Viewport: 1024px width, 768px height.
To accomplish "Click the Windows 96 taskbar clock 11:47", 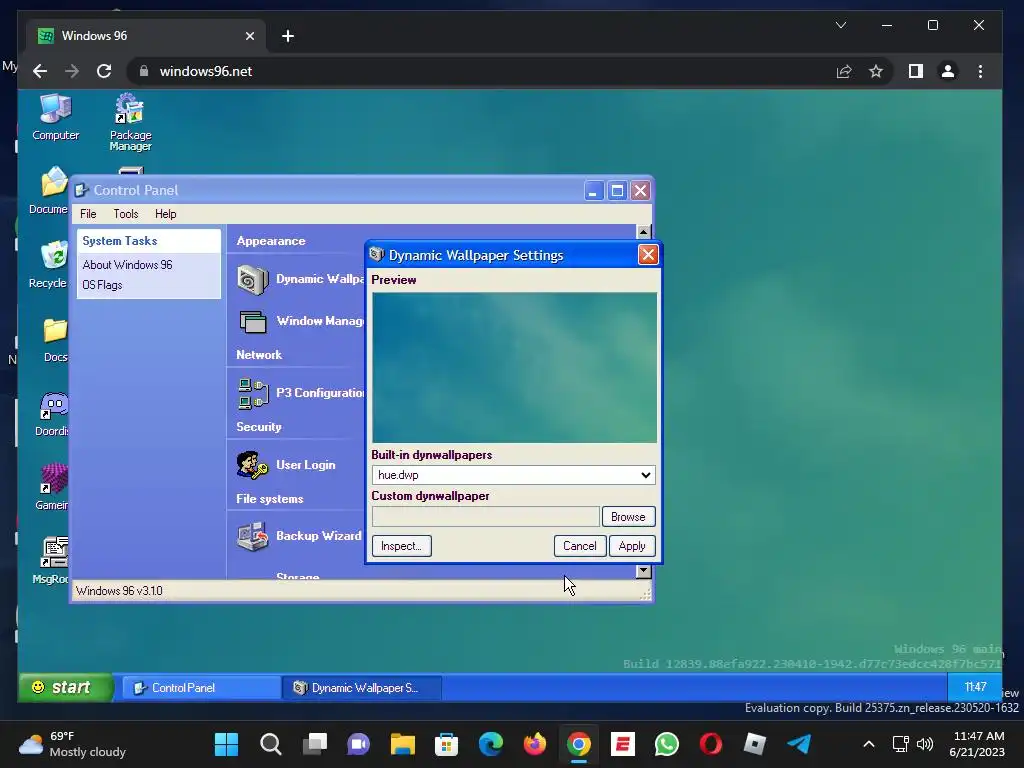I will (975, 687).
